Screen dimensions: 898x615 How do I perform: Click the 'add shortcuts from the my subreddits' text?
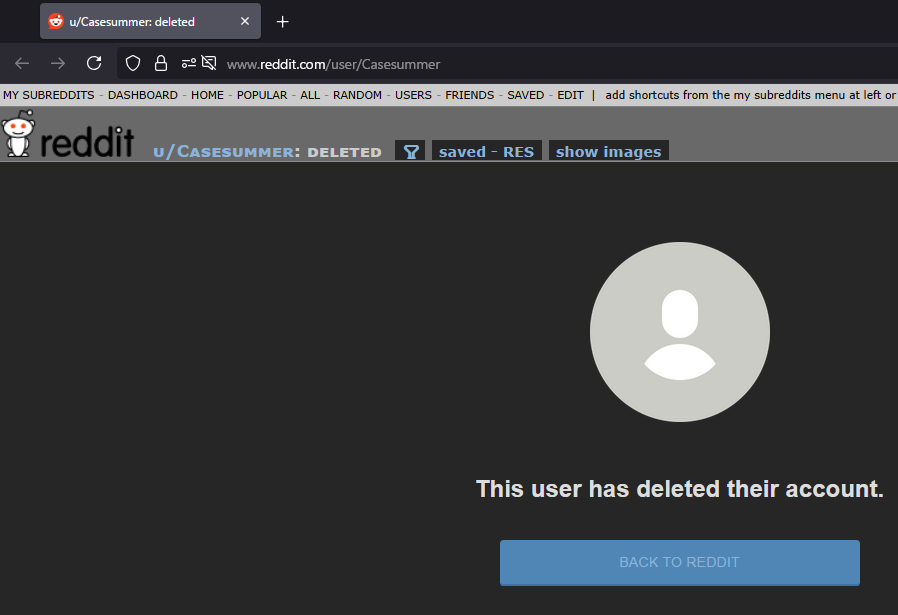point(750,95)
